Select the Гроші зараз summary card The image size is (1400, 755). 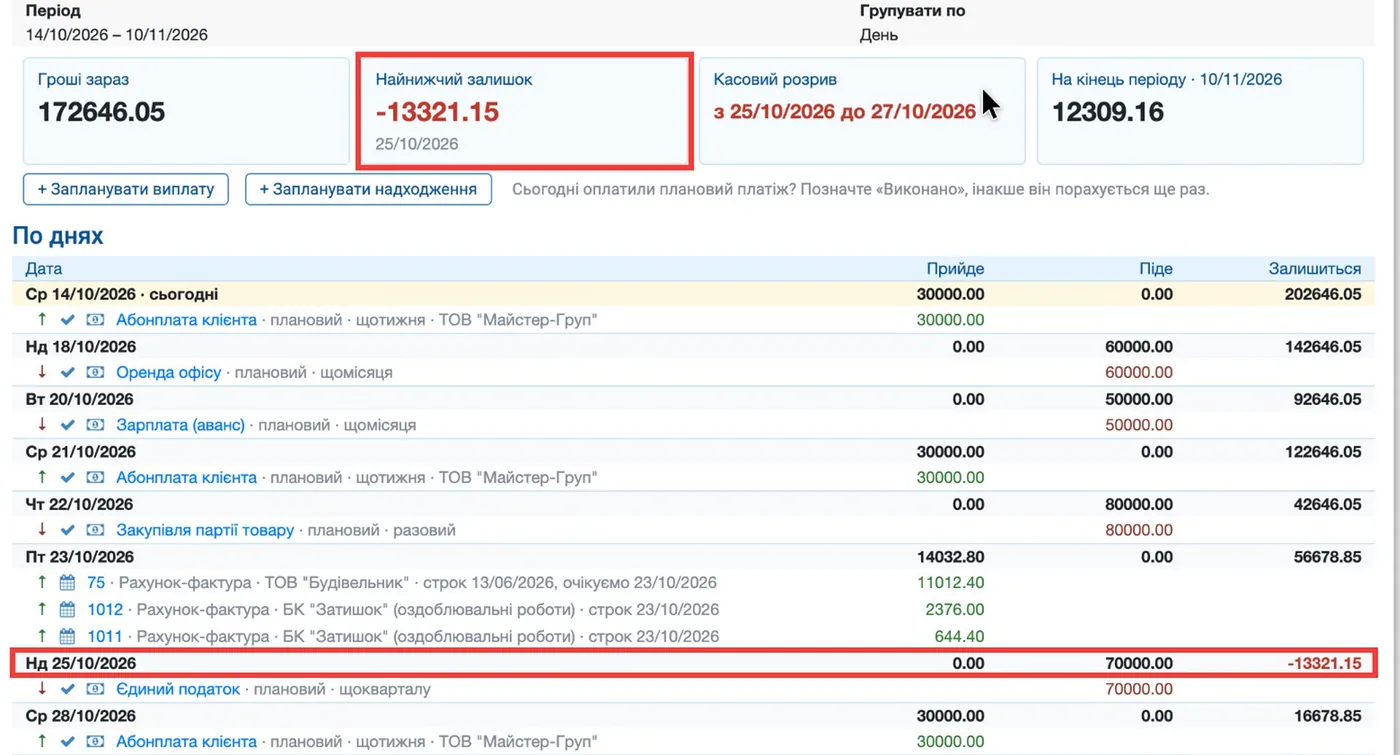[x=186, y=111]
